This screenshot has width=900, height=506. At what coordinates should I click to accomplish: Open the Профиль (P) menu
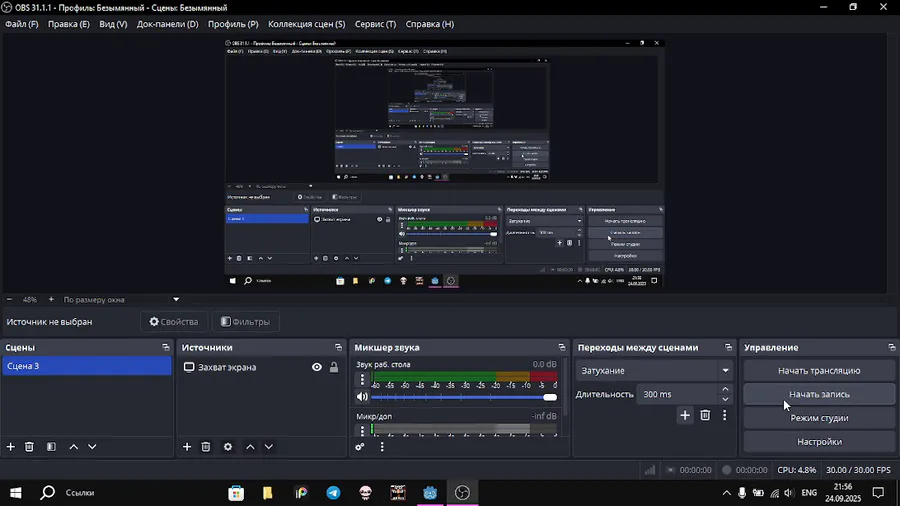pyautogui.click(x=233, y=24)
